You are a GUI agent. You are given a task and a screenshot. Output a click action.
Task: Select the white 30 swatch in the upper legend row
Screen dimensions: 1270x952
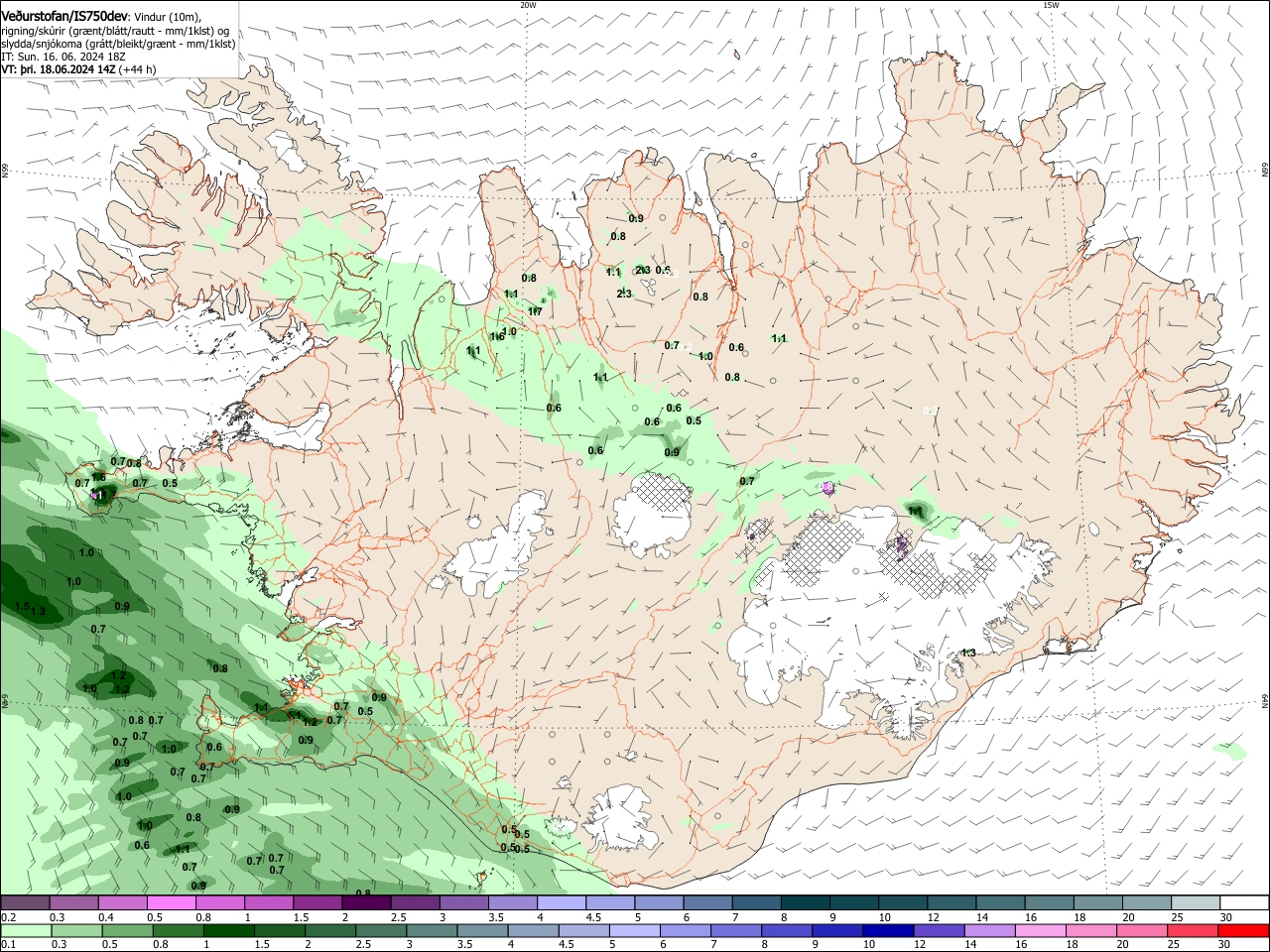click(x=1244, y=903)
